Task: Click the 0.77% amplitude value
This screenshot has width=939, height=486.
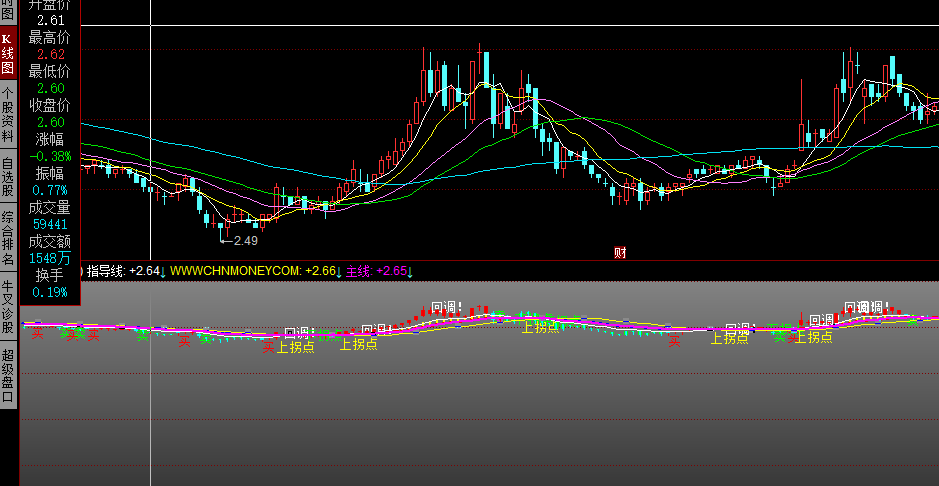Action: point(50,190)
